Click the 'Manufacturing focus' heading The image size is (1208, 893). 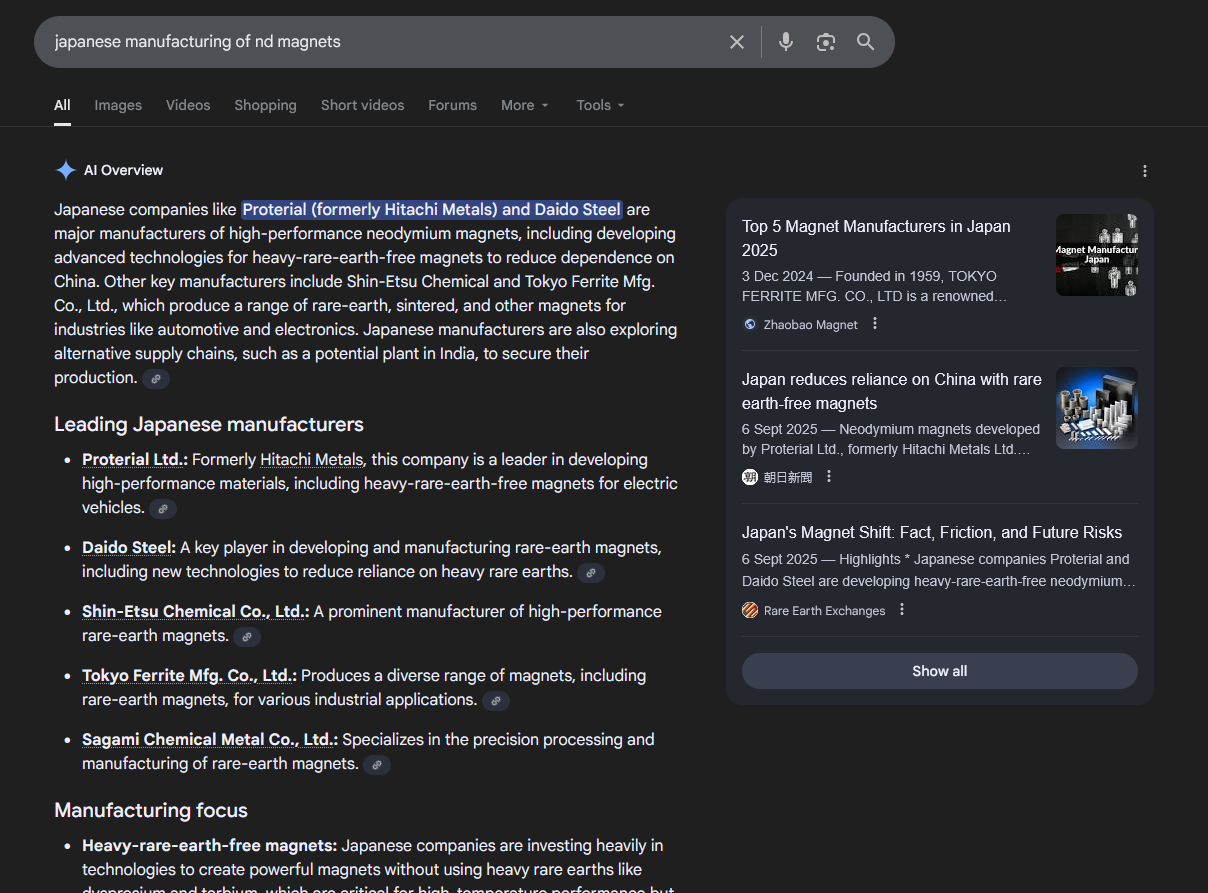pyautogui.click(x=151, y=810)
